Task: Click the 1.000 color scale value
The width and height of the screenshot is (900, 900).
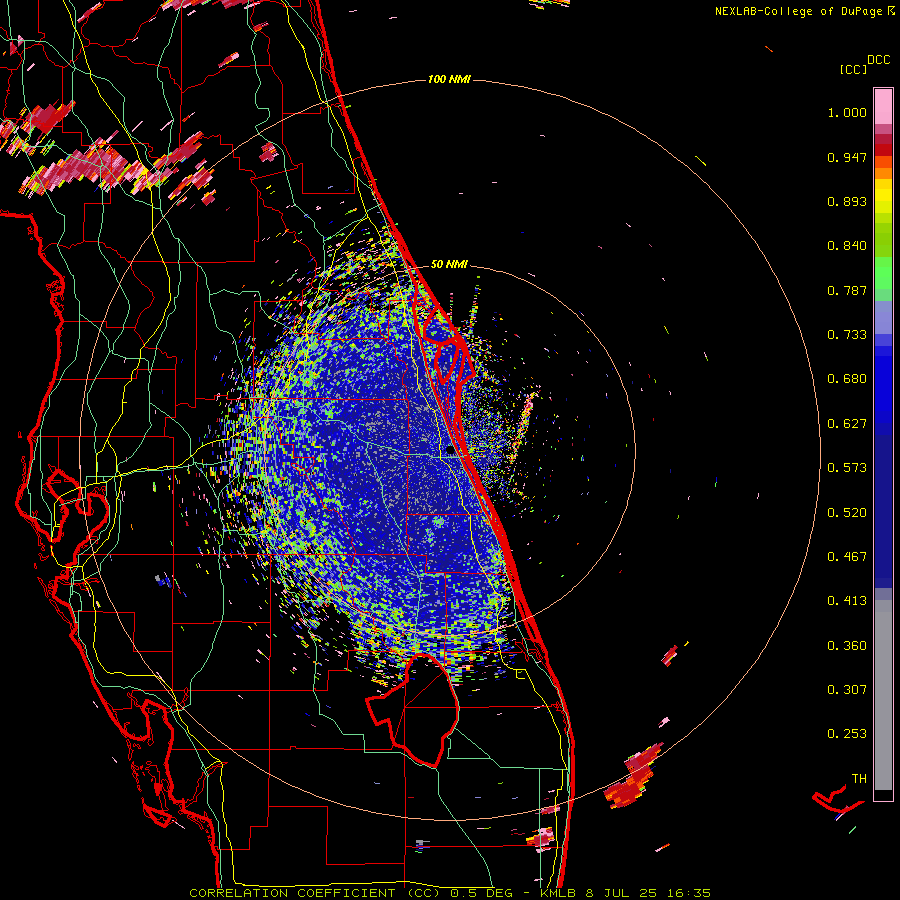Action: coord(847,112)
